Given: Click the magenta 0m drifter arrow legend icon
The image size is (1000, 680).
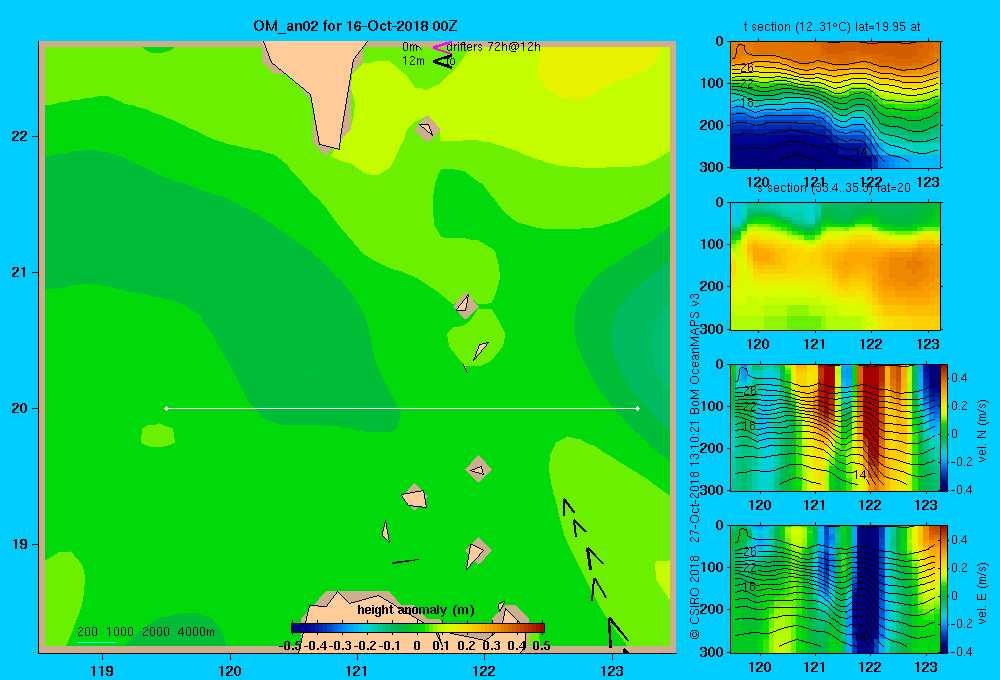Looking at the screenshot, I should pos(442,47).
